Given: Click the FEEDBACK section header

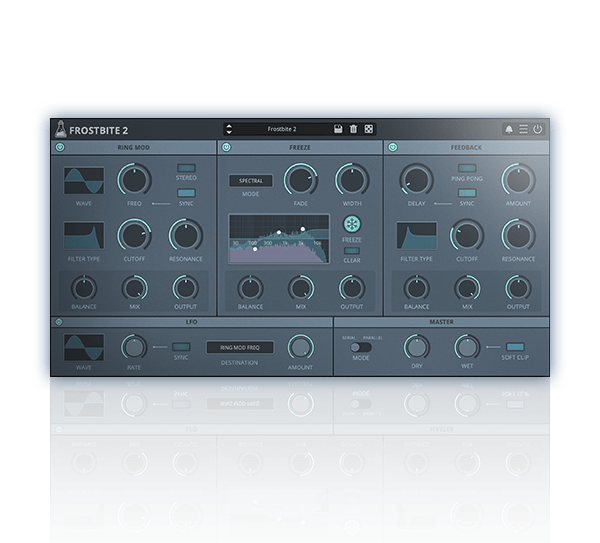Looking at the screenshot, I should pos(466,147).
